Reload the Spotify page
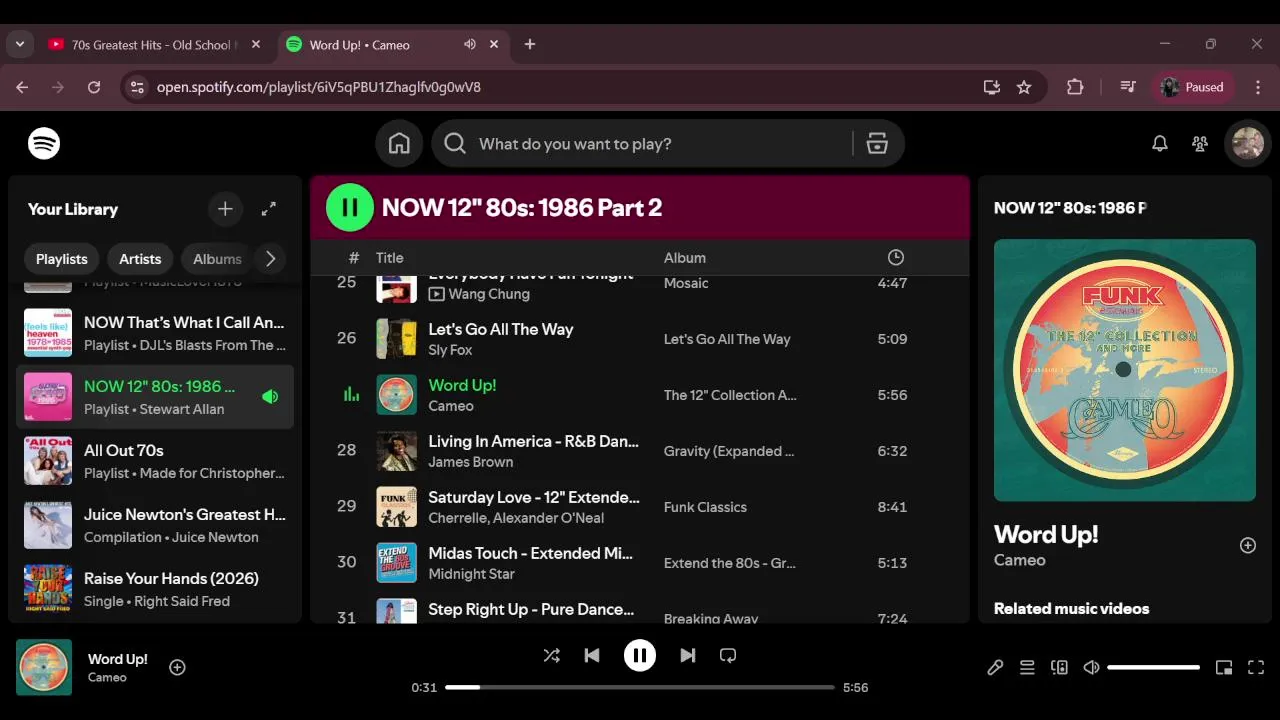The image size is (1280, 720). (94, 87)
